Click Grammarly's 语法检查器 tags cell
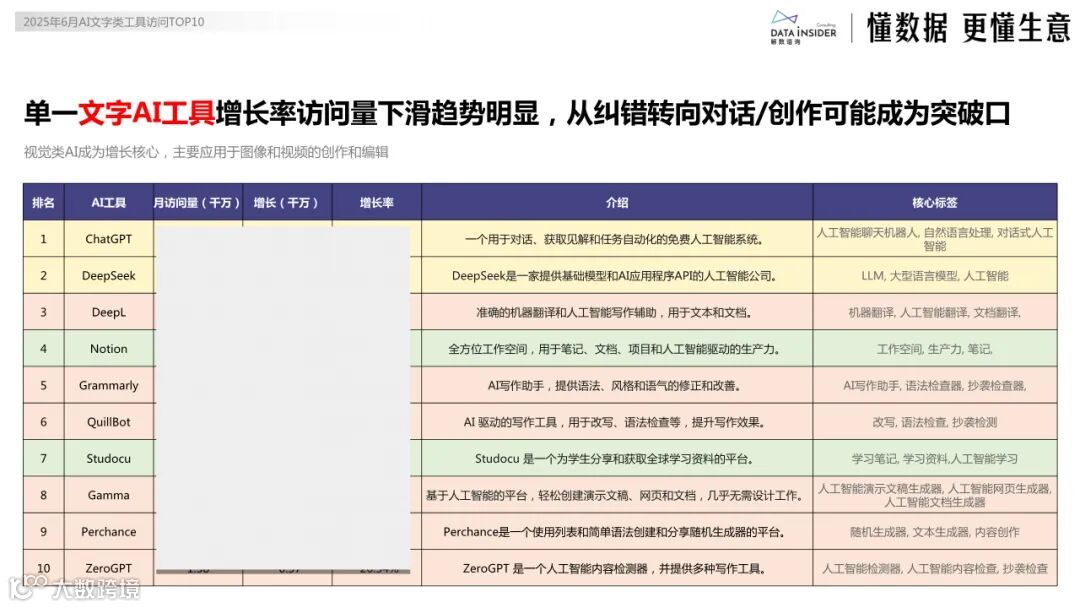The image size is (1080, 608). [935, 385]
